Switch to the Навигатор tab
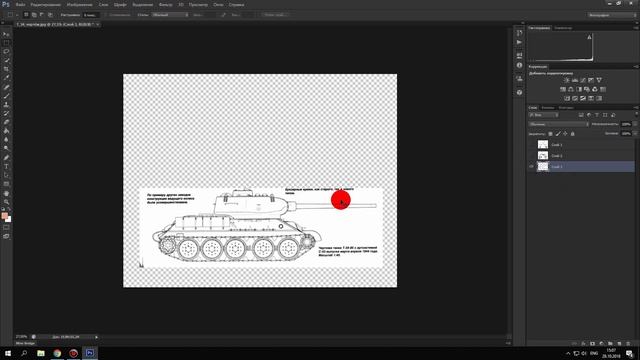Viewport: 640px width, 360px height. point(563,28)
